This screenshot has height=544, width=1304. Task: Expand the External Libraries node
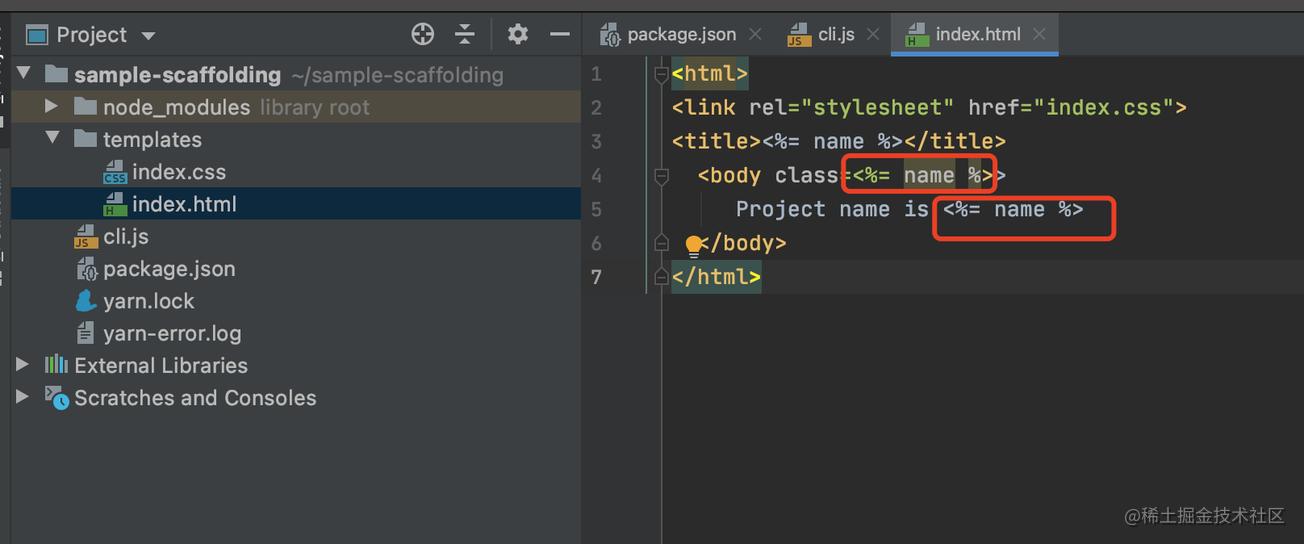click(22, 365)
